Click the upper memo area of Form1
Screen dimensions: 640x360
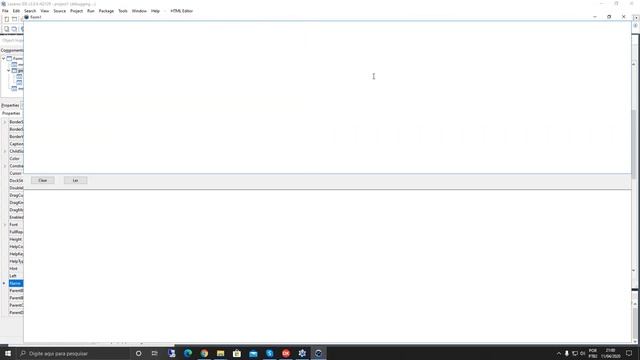(327, 97)
